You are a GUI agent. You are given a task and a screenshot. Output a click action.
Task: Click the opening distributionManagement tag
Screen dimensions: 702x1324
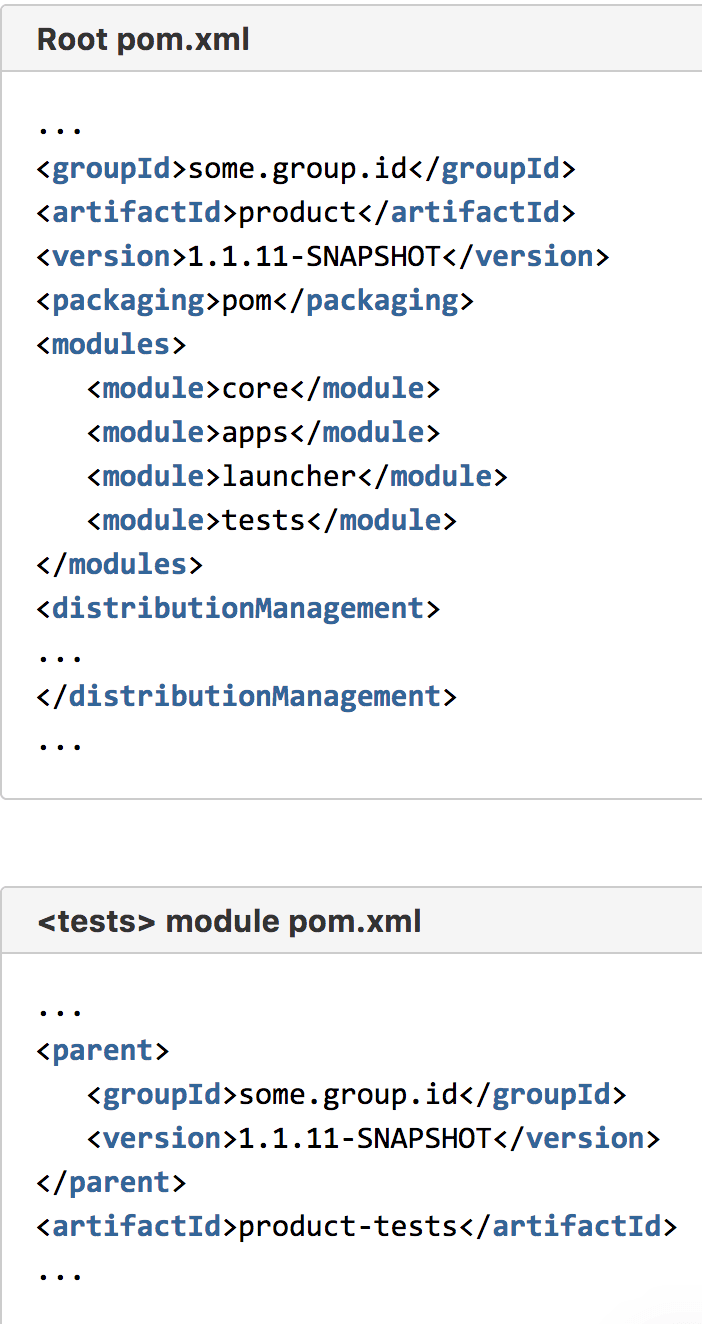tap(238, 608)
